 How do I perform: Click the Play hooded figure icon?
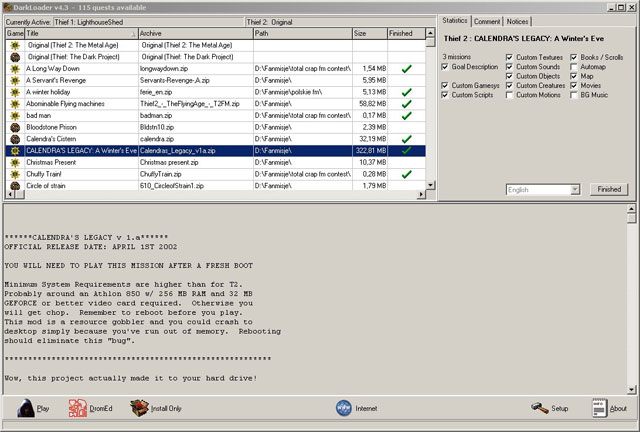click(26, 408)
